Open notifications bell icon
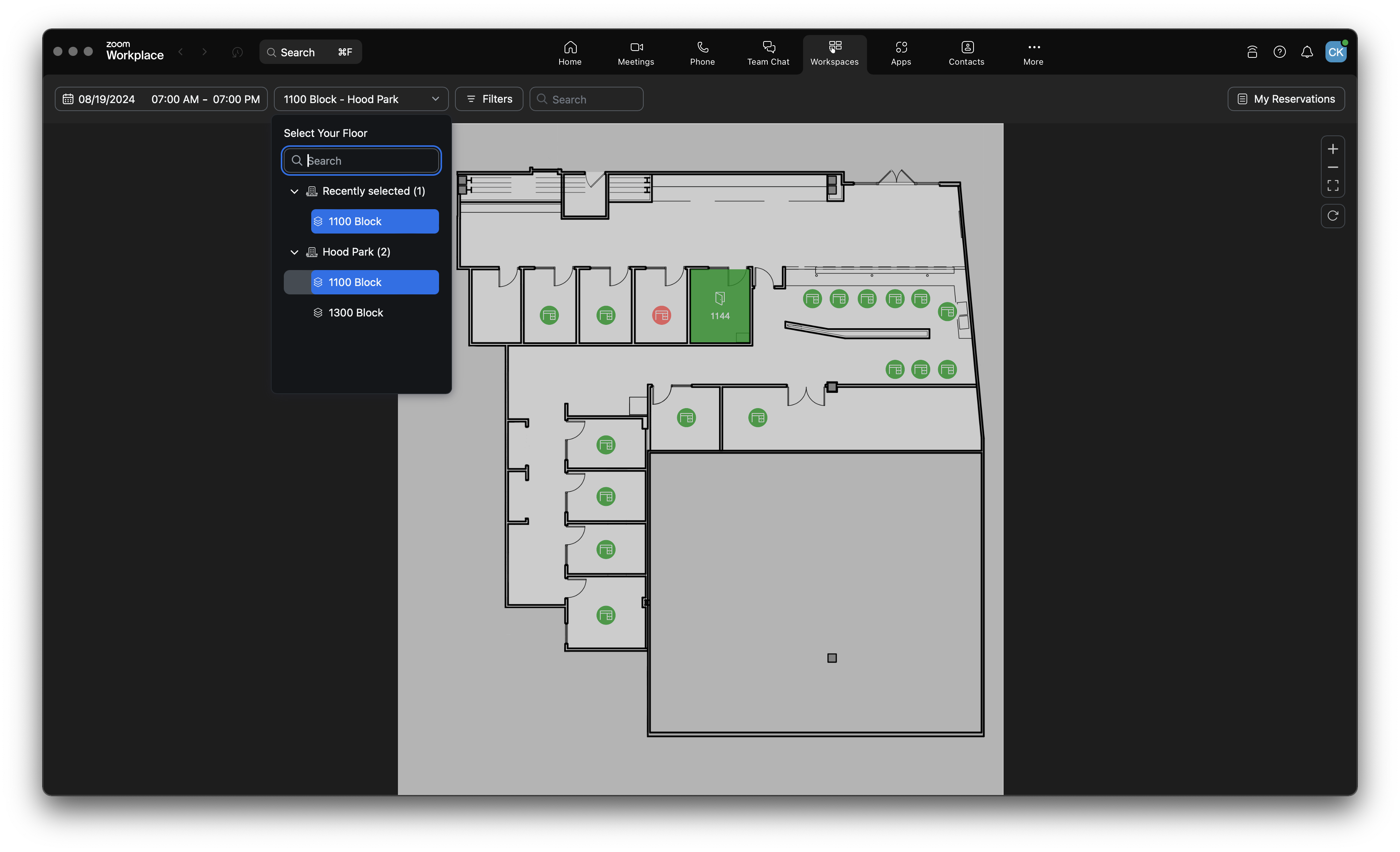Image resolution: width=1400 pixels, height=852 pixels. click(x=1307, y=52)
